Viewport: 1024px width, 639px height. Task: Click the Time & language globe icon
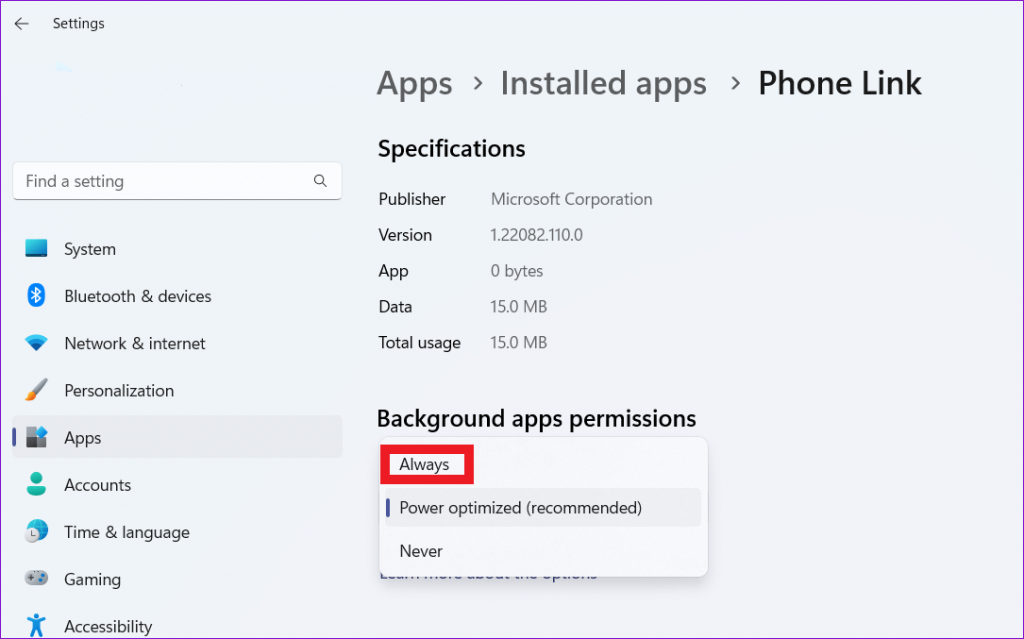[x=36, y=531]
